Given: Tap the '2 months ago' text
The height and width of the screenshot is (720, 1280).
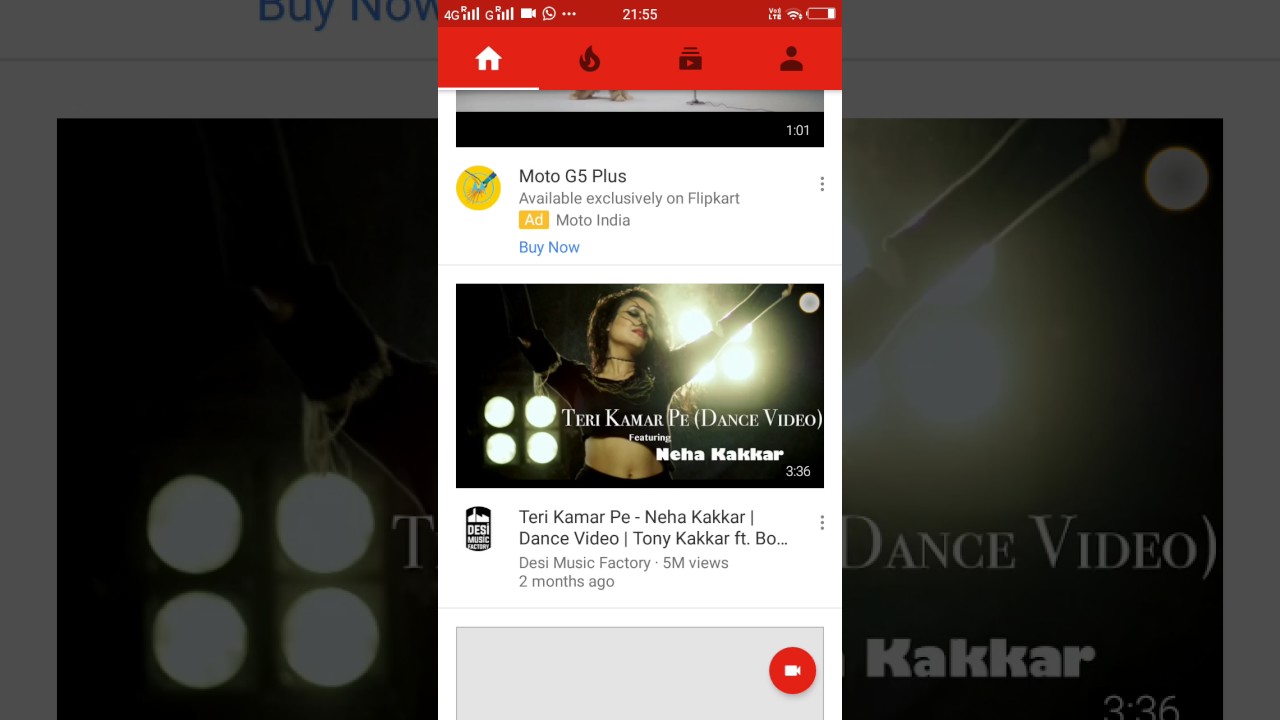Looking at the screenshot, I should coord(566,581).
